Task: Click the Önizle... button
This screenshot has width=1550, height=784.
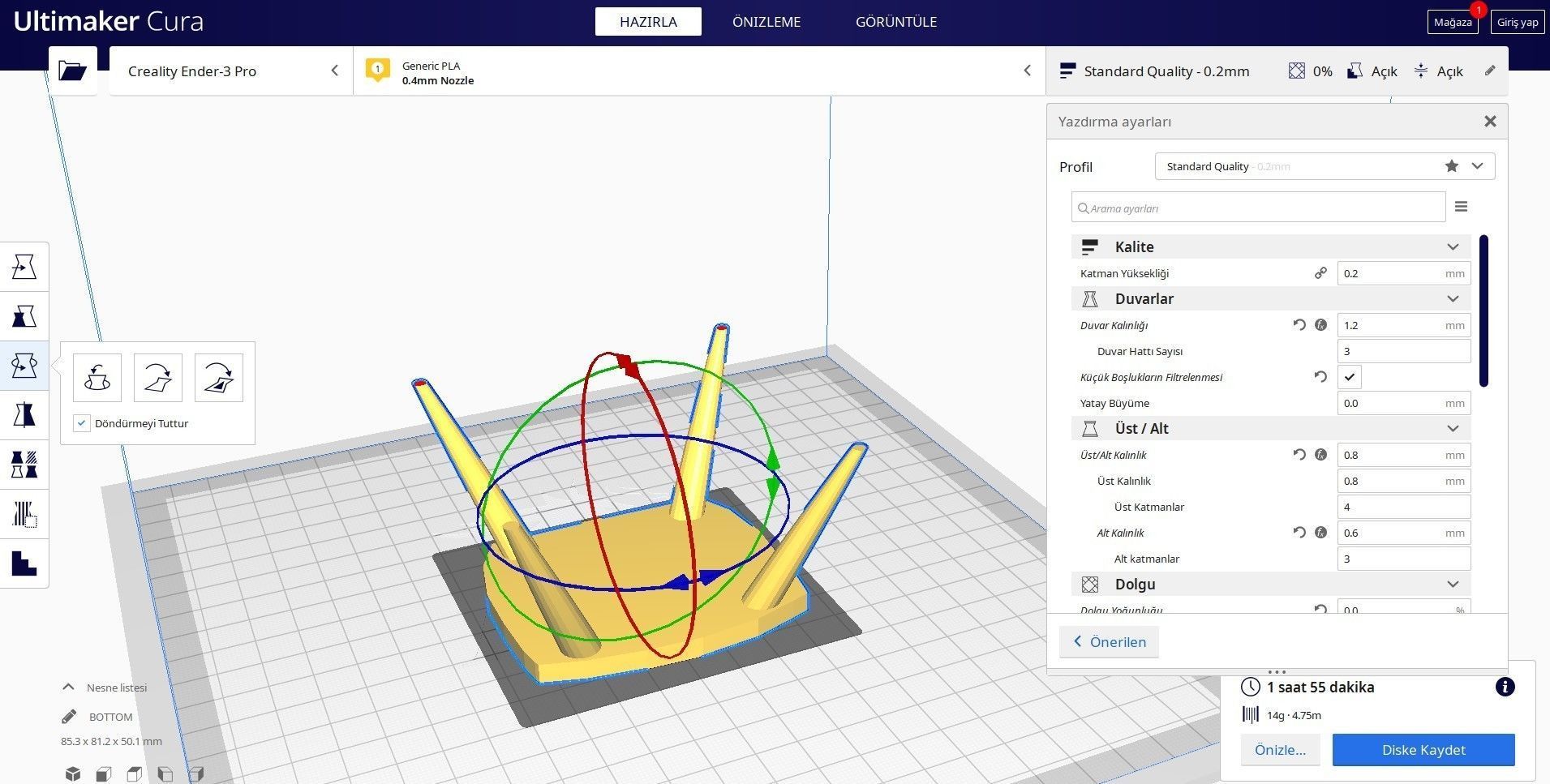Action: (x=1280, y=750)
